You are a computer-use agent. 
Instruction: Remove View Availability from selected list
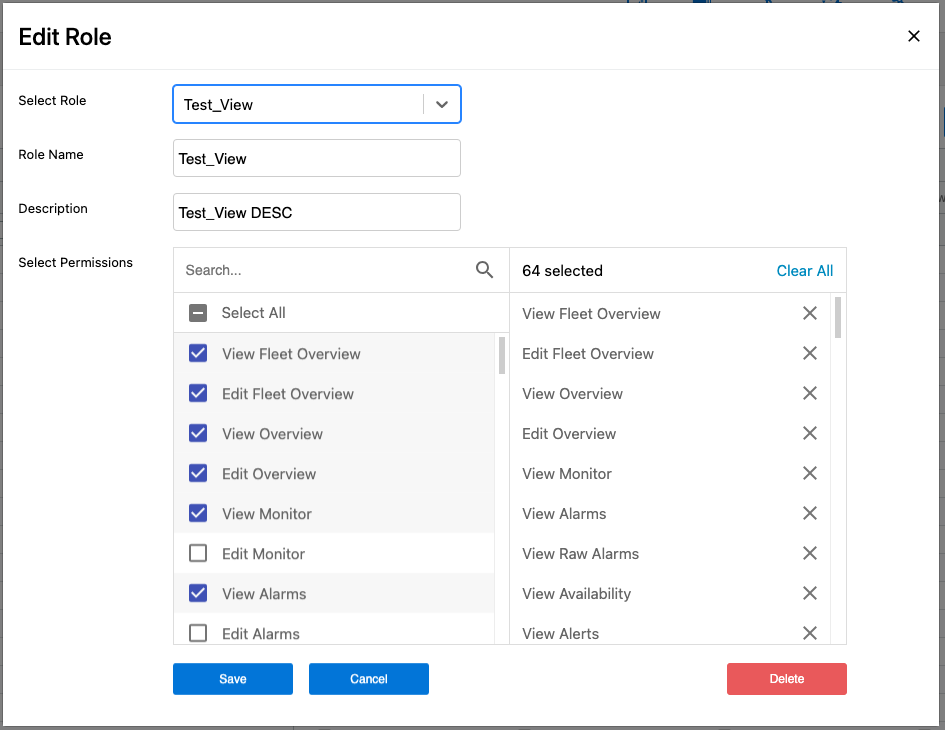click(x=809, y=594)
